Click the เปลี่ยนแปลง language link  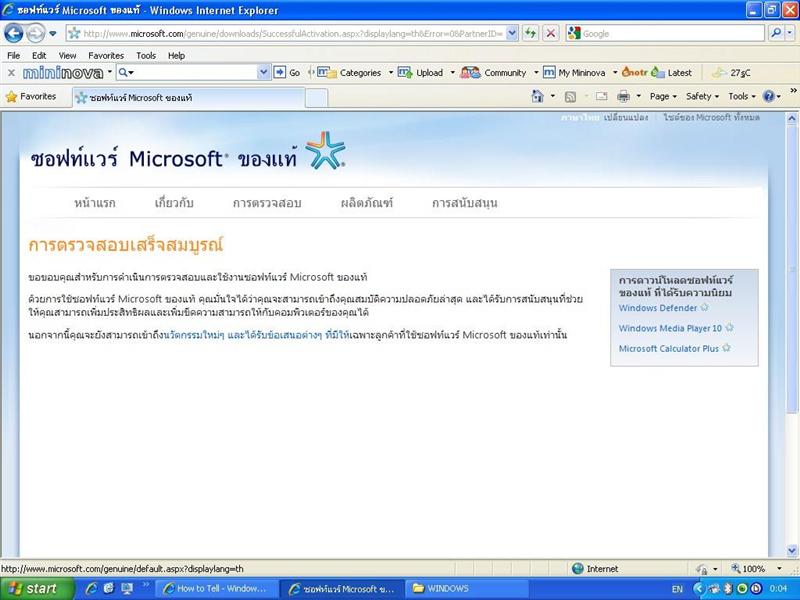tap(626, 117)
